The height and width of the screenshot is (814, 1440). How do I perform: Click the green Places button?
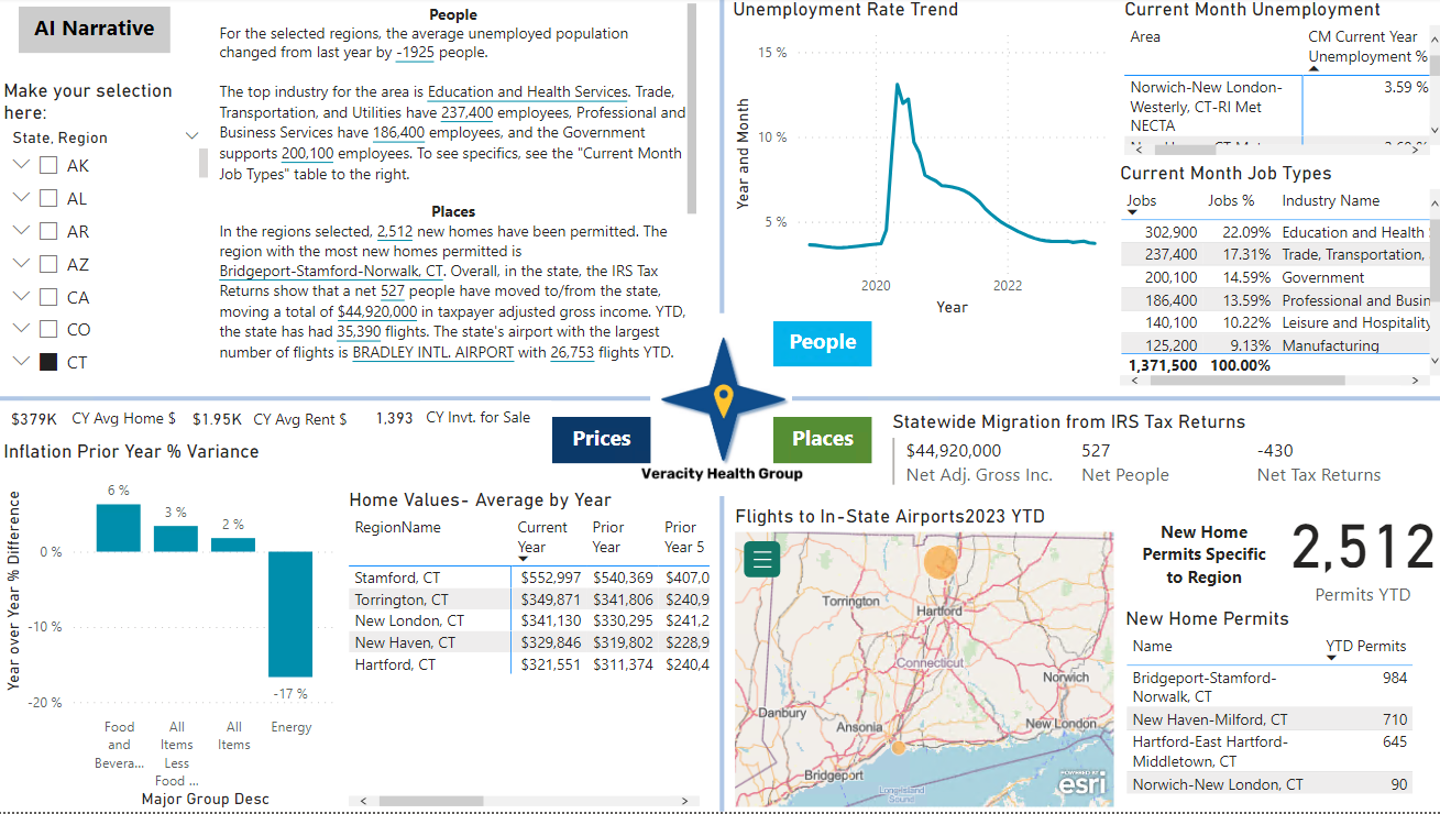pos(822,439)
